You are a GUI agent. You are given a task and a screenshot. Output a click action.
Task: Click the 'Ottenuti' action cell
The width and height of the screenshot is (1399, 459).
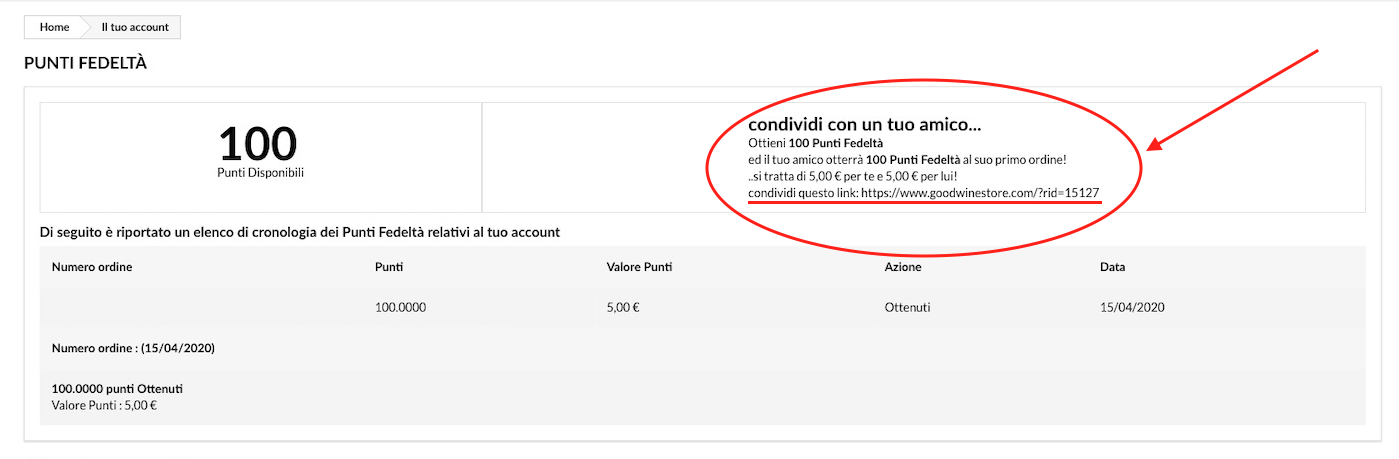click(907, 307)
